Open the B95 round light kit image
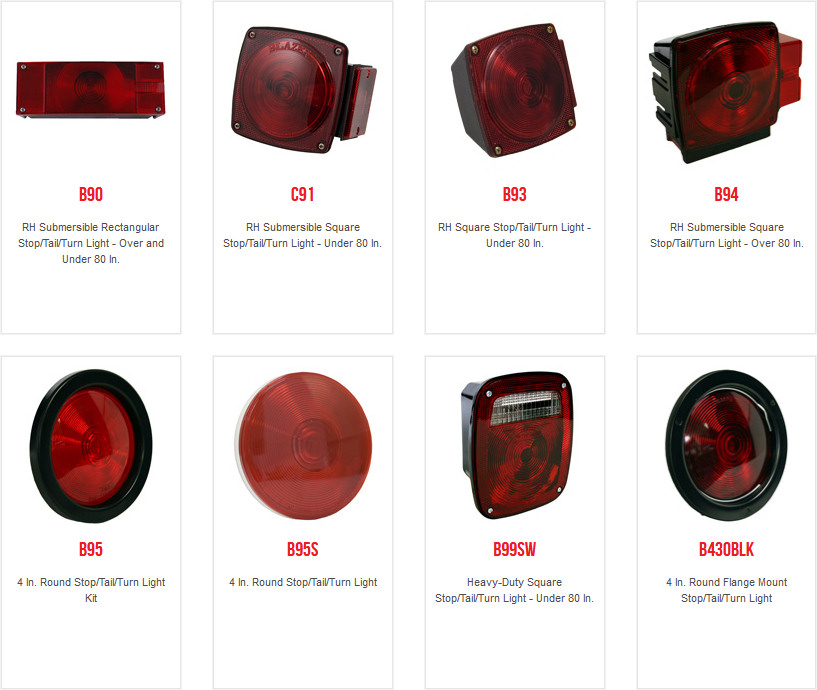 click(x=91, y=446)
